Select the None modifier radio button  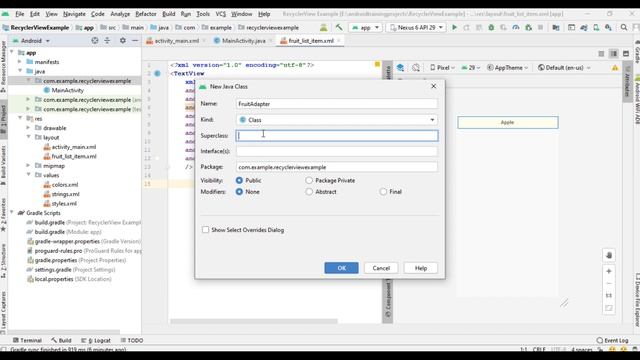[x=239, y=191]
